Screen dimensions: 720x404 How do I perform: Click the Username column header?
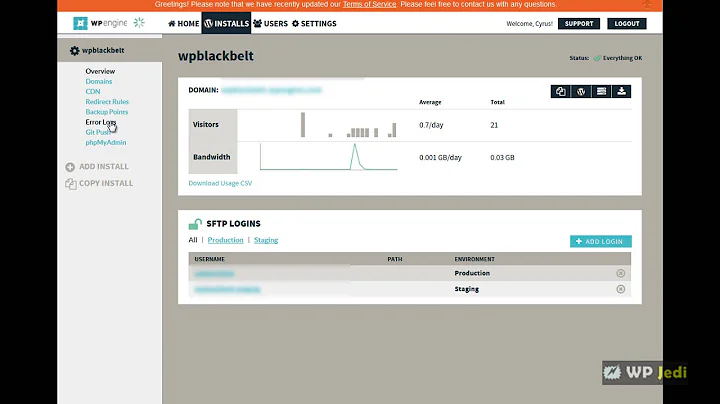[x=209, y=259]
